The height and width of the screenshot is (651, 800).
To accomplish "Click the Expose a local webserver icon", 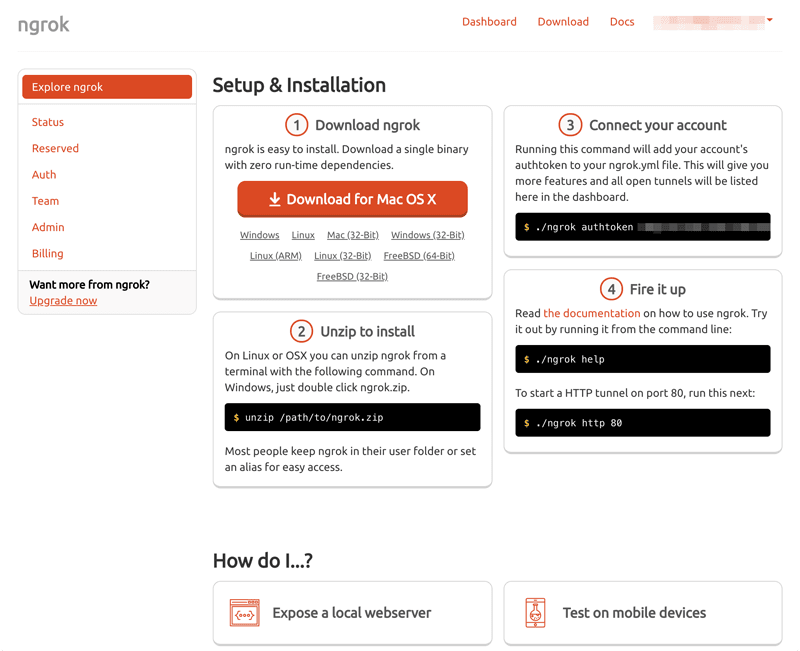I will pyautogui.click(x=245, y=612).
